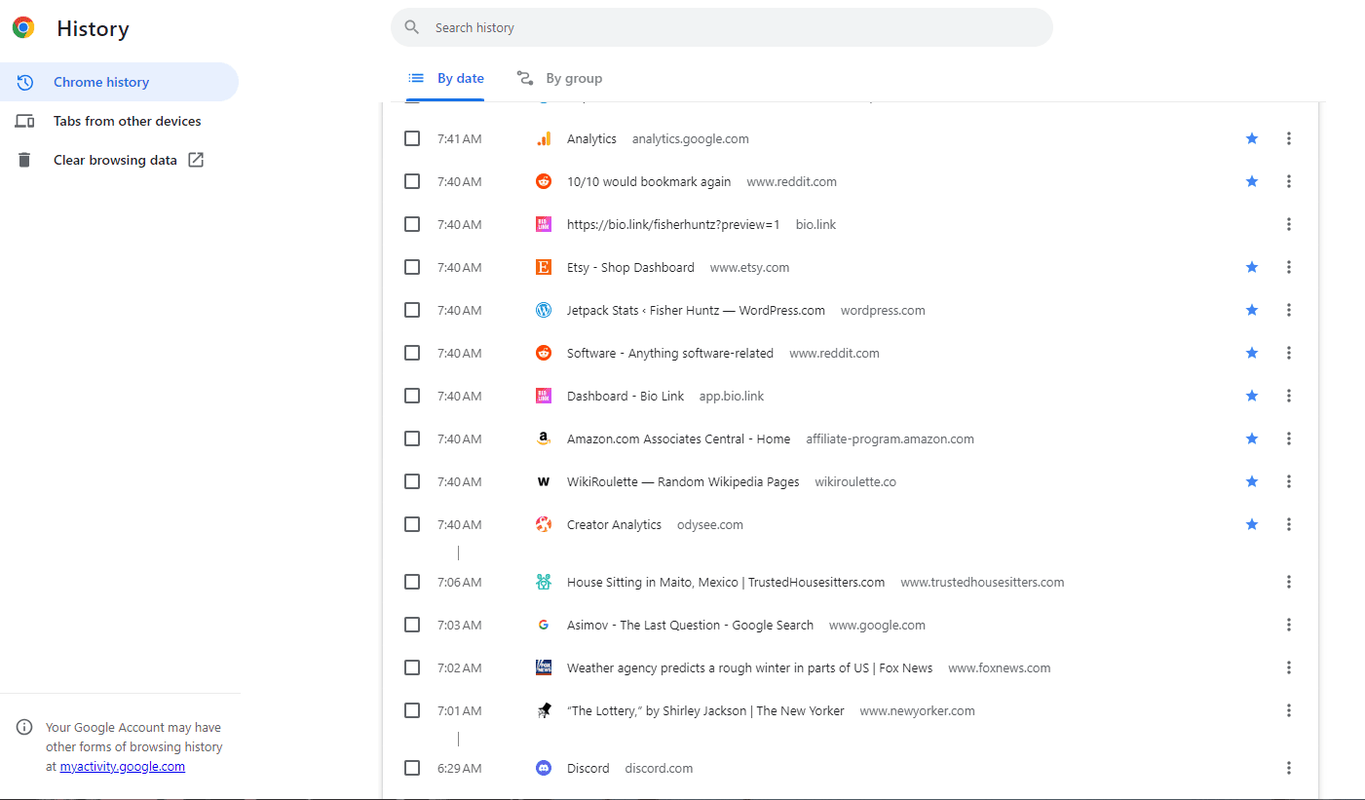Check the Etsy - Shop Dashboard checkbox
Image resolution: width=1365 pixels, height=800 pixels.
click(412, 267)
